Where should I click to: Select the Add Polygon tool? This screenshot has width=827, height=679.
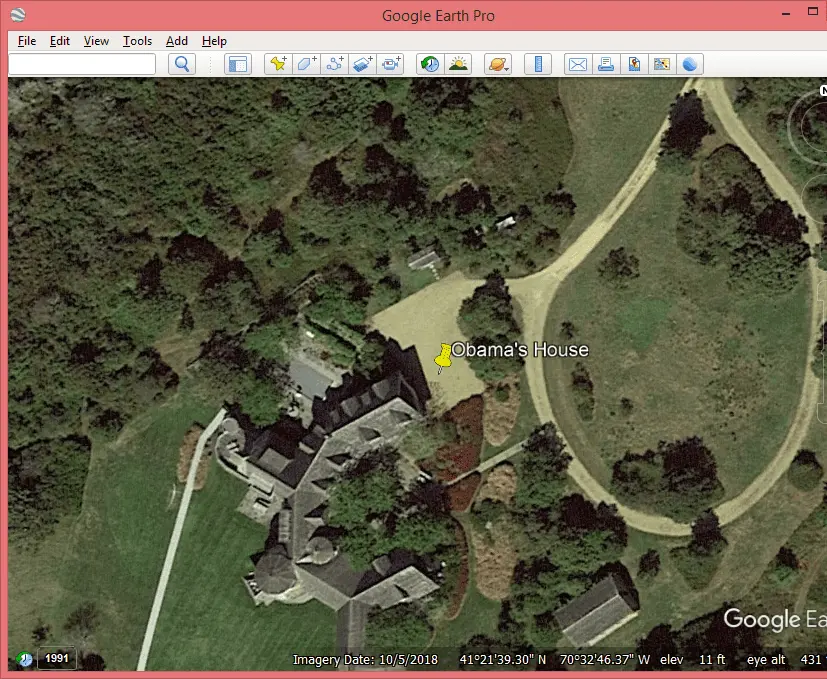point(307,63)
